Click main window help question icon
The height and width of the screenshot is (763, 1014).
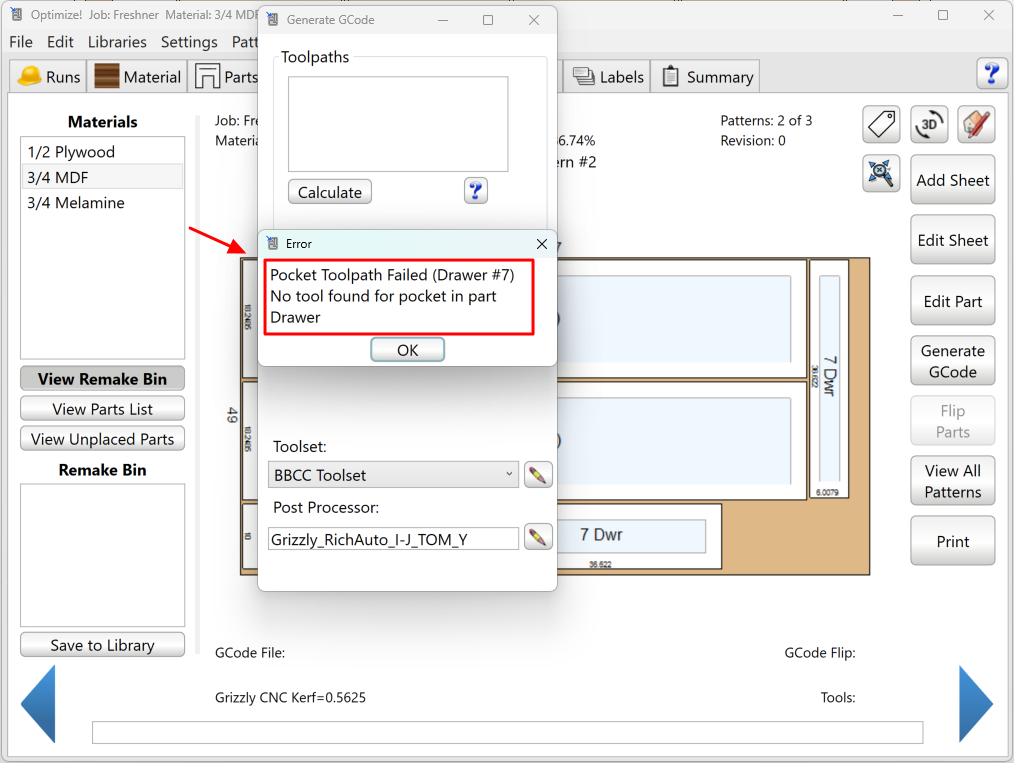pos(991,74)
